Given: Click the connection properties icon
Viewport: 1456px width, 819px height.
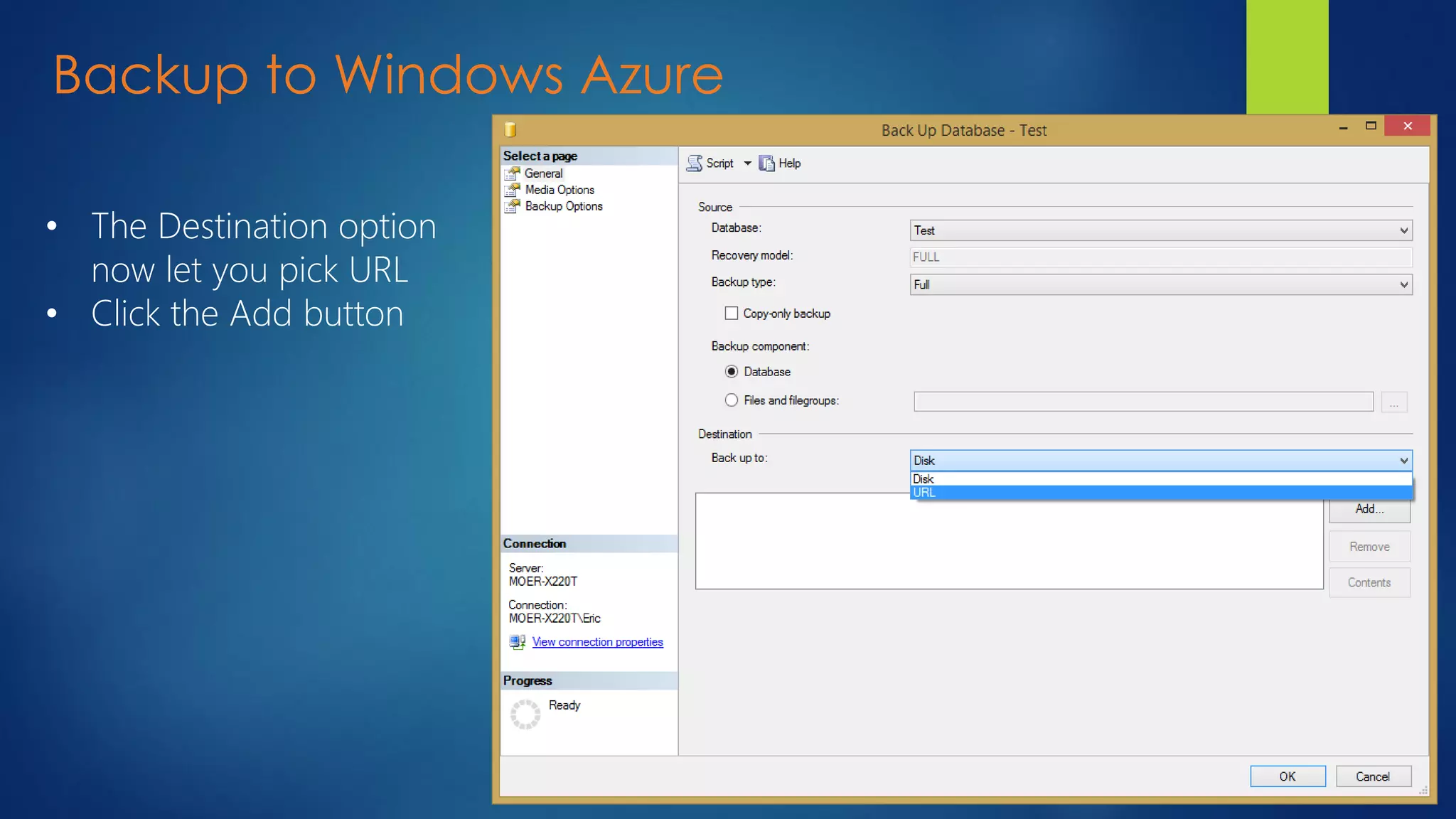Looking at the screenshot, I should (517, 642).
